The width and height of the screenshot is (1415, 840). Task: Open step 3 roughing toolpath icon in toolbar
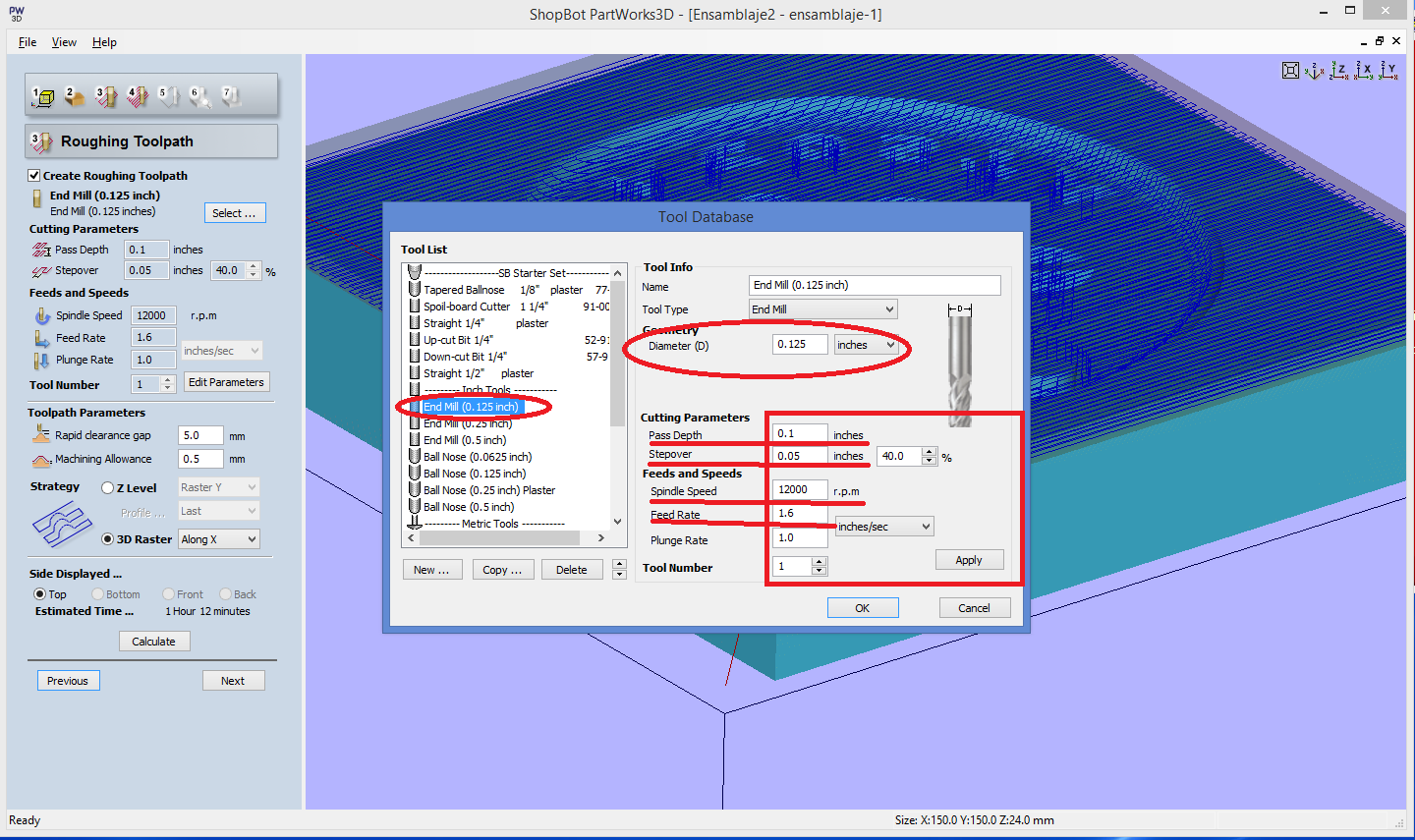(x=105, y=96)
